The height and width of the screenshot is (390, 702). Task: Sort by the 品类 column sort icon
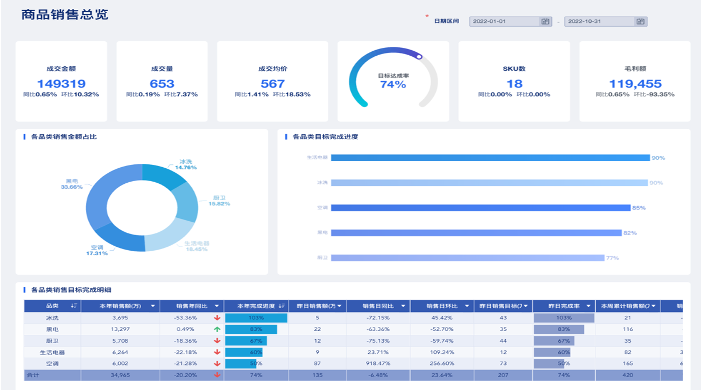tap(74, 306)
